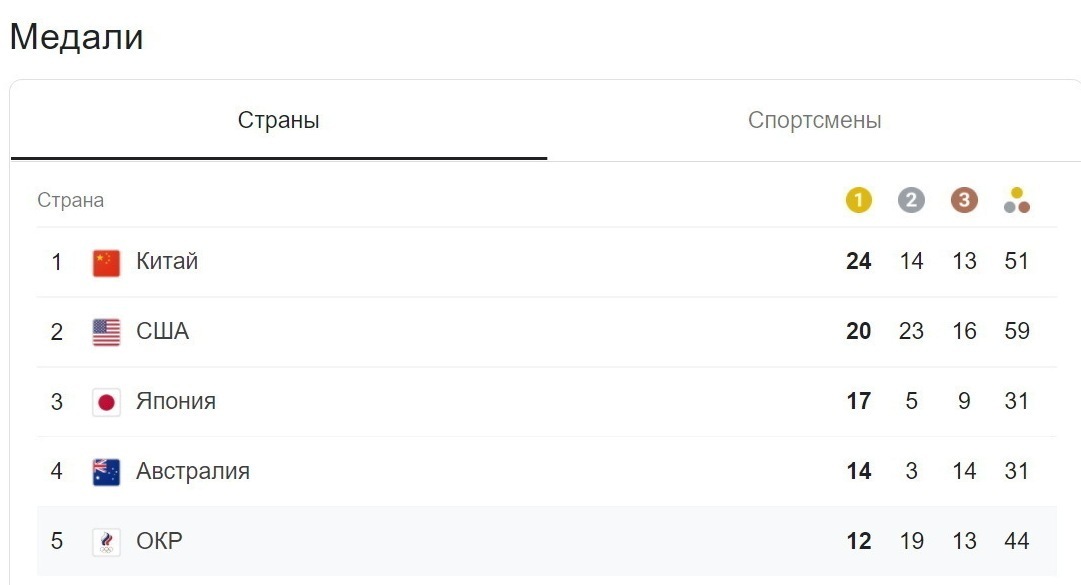Image resolution: width=1081 pixels, height=585 pixels.
Task: Click the gold medal column icon
Action: tap(858, 200)
